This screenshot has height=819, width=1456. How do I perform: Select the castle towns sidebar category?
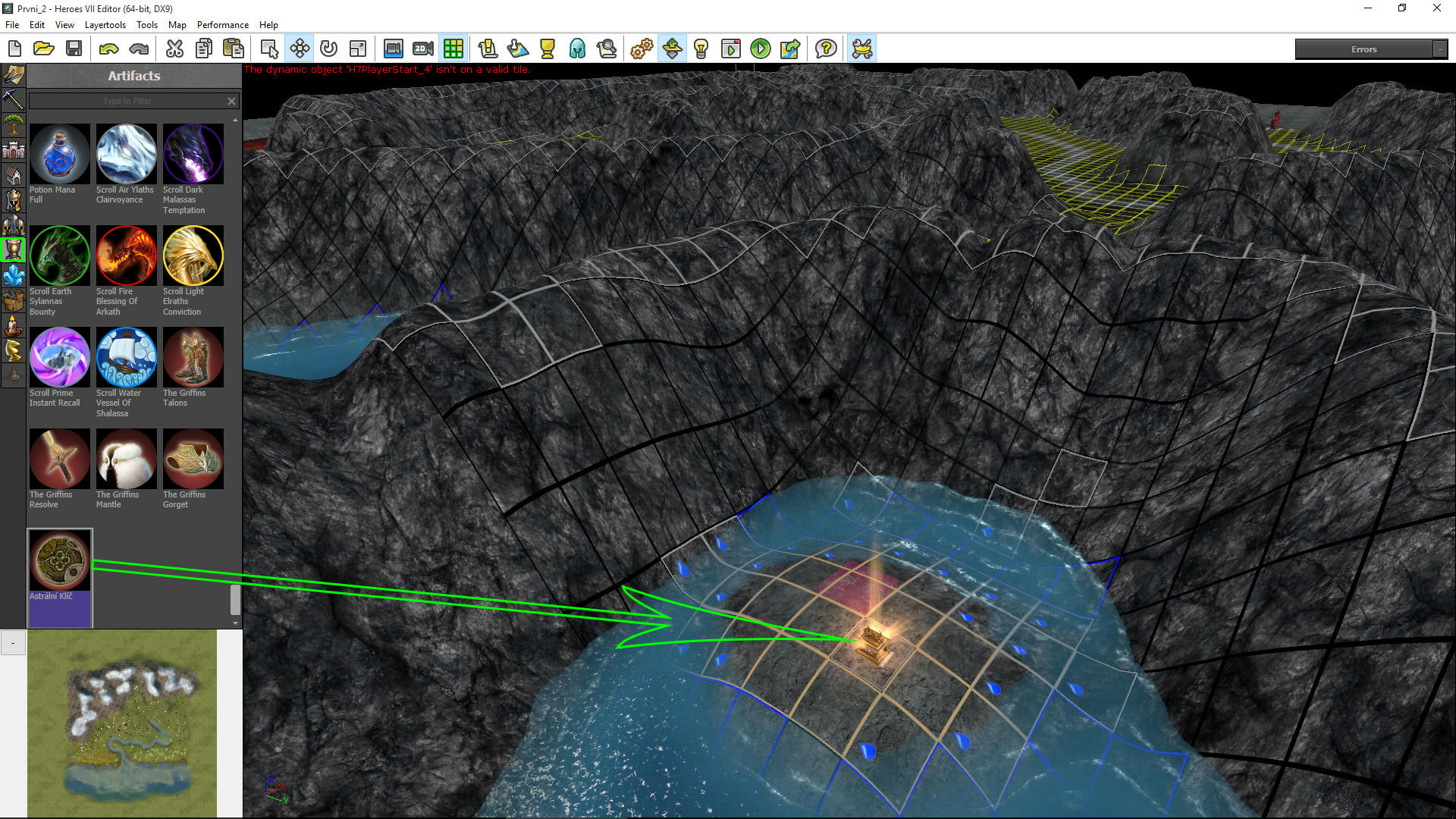click(14, 149)
